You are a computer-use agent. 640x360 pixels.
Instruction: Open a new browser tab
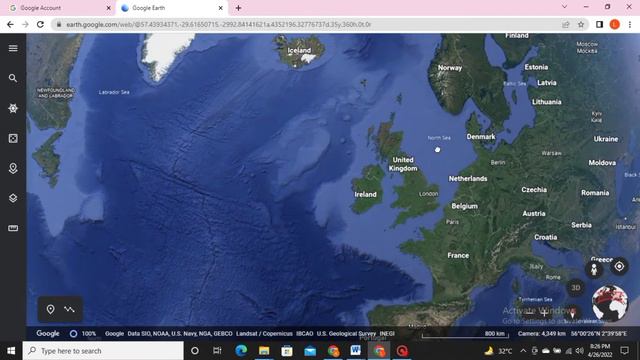238,8
